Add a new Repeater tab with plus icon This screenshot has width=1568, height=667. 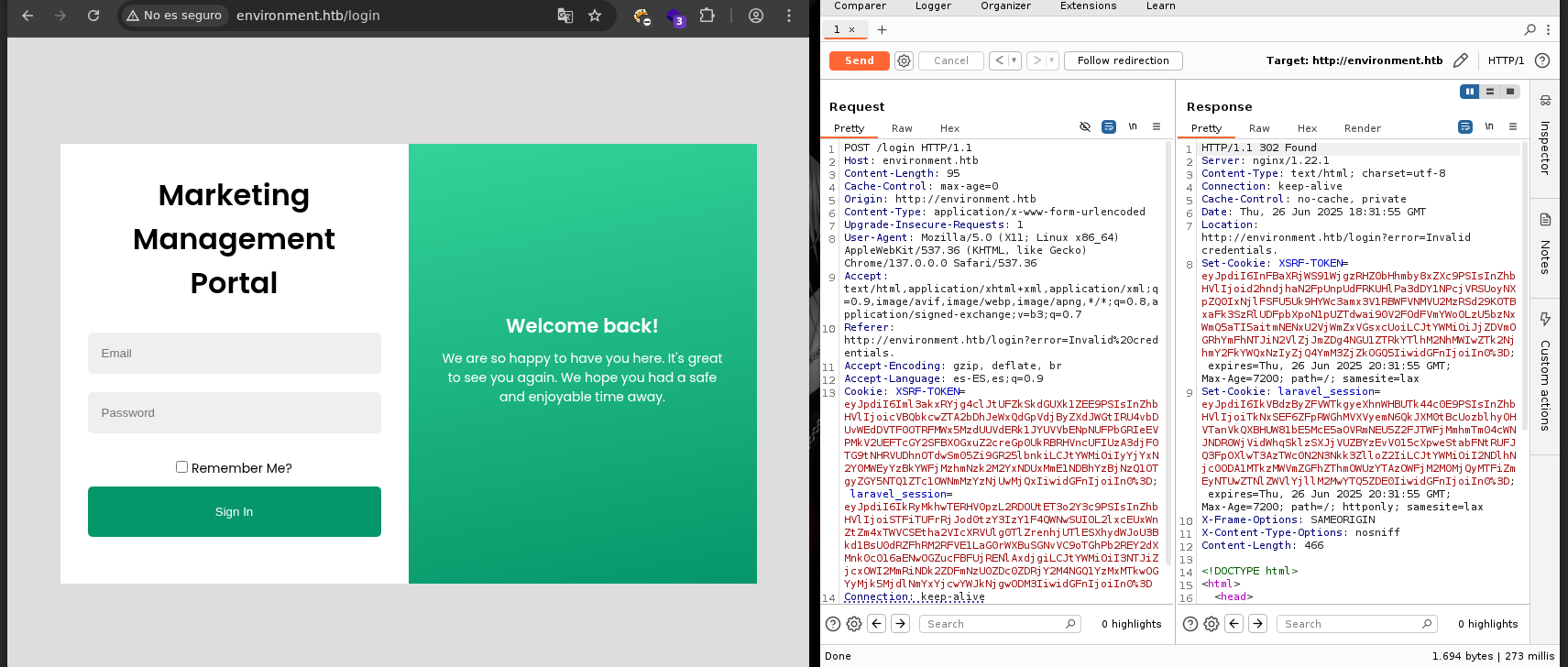click(882, 29)
